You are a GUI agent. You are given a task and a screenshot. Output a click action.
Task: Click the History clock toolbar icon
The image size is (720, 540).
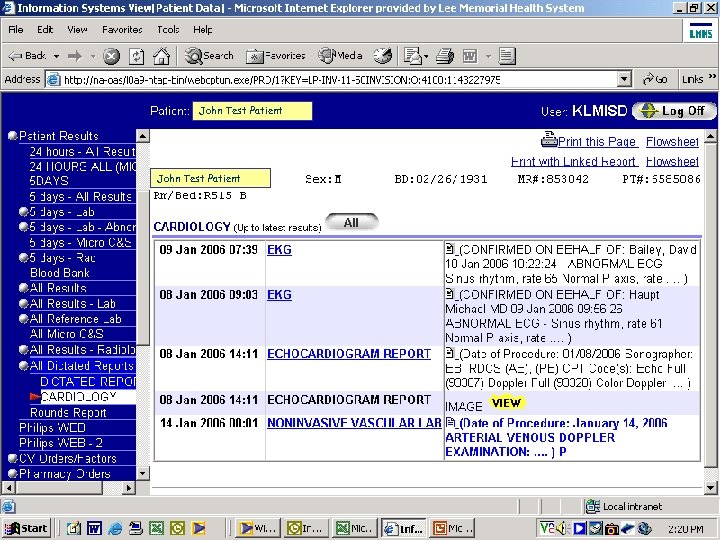(x=382, y=56)
